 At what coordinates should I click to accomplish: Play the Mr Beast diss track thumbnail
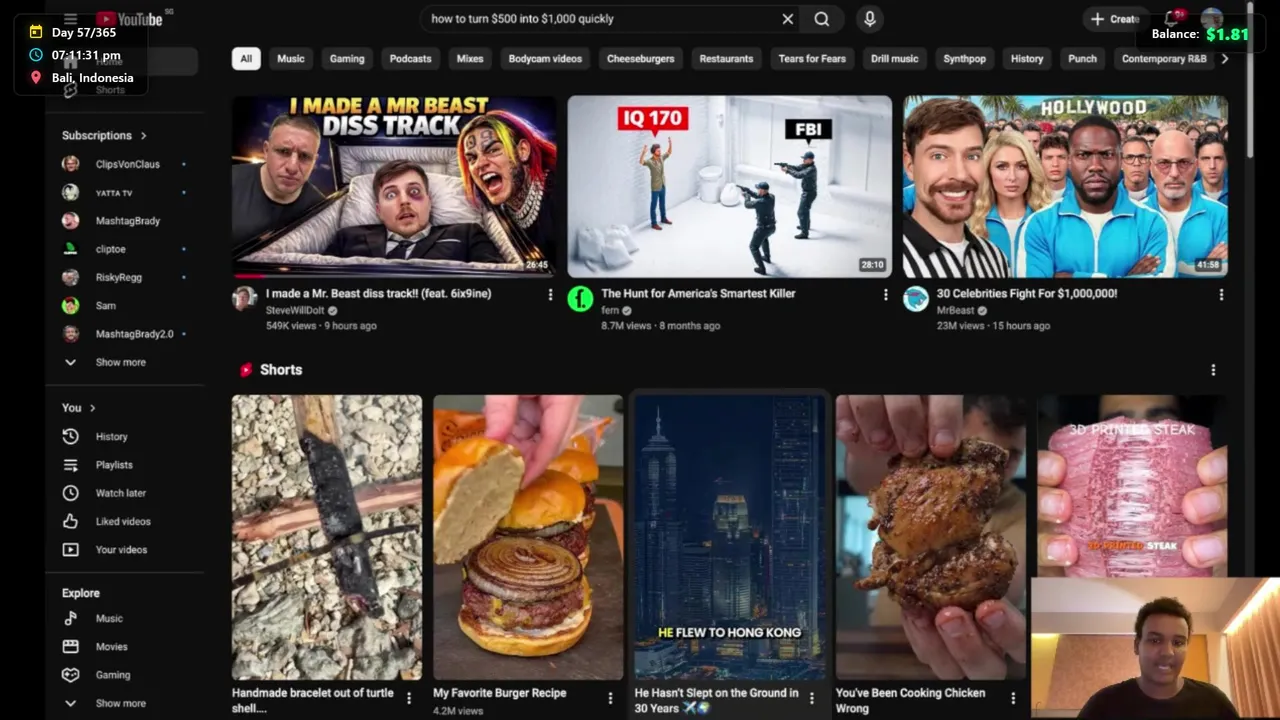(394, 186)
